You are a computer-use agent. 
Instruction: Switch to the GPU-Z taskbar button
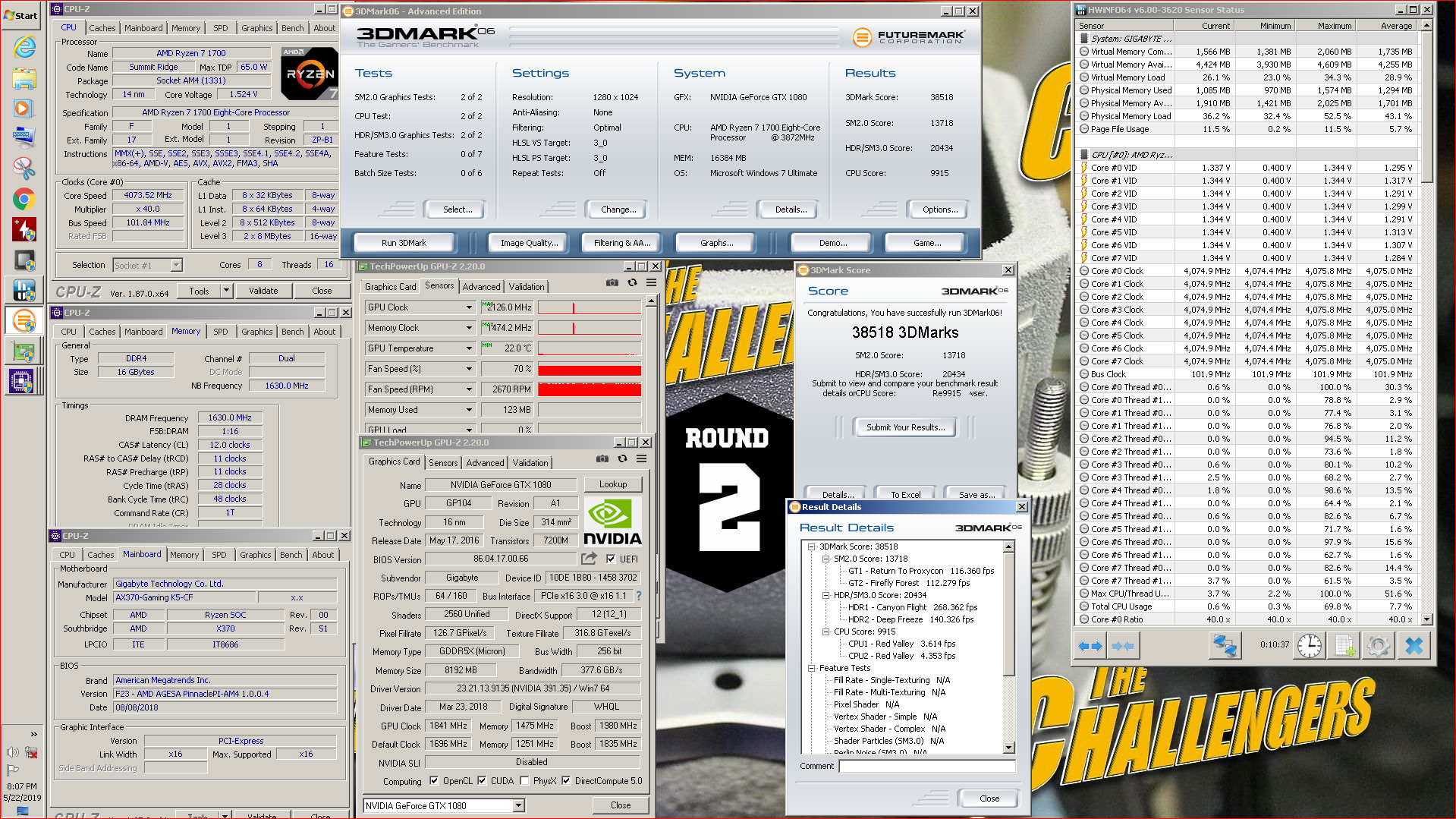click(x=24, y=351)
